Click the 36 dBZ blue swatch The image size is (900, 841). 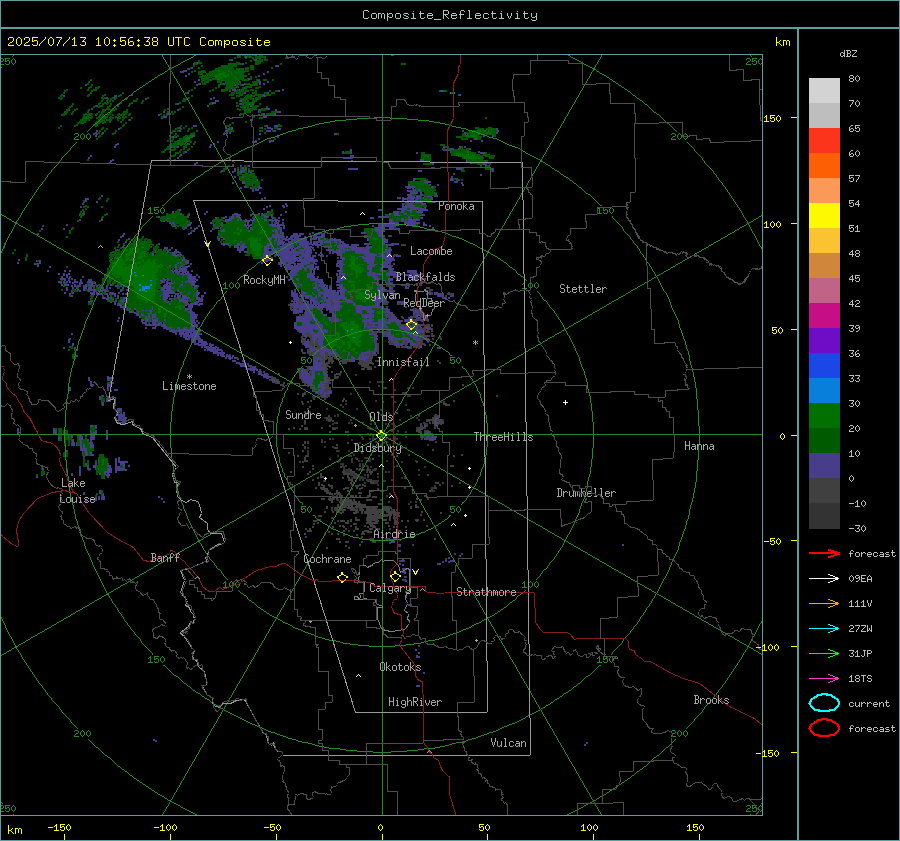824,365
